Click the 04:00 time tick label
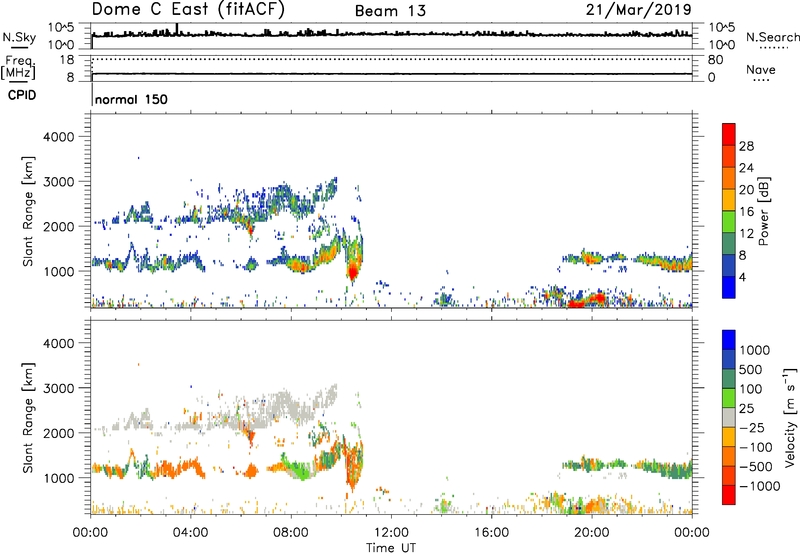The height and width of the screenshot is (554, 800). (x=191, y=533)
